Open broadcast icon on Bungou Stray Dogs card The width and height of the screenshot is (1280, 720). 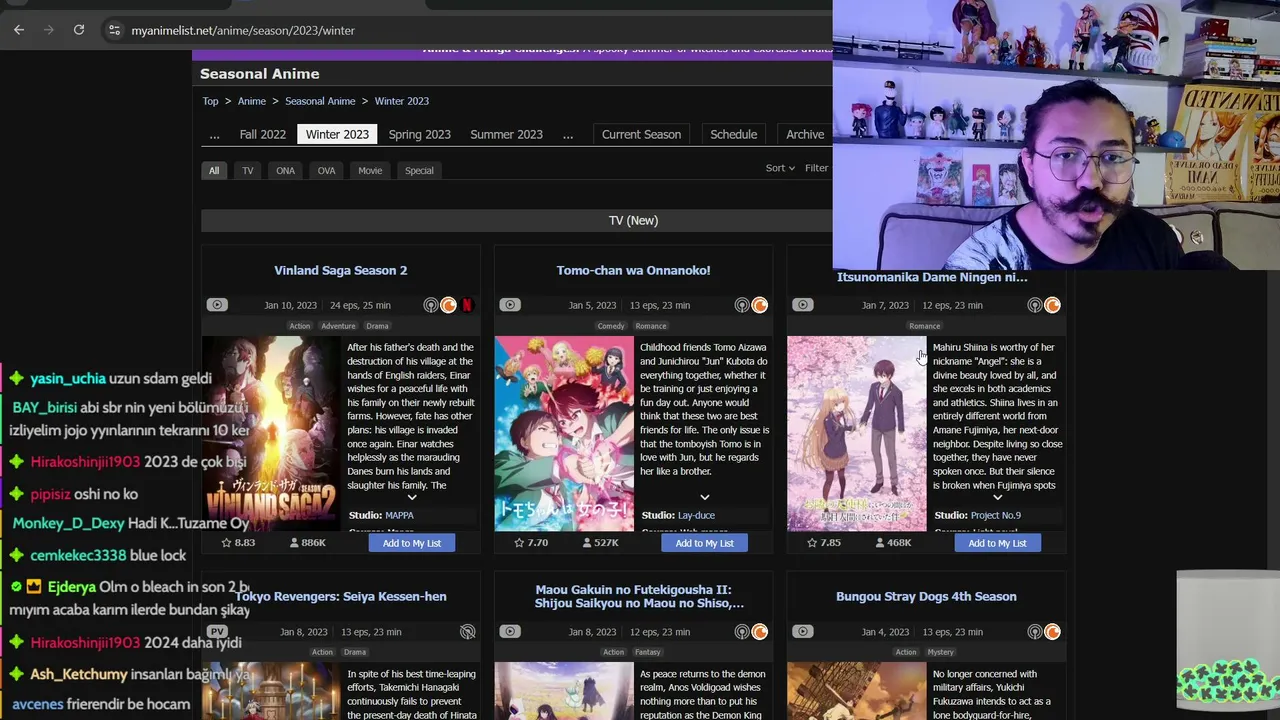(x=1035, y=632)
